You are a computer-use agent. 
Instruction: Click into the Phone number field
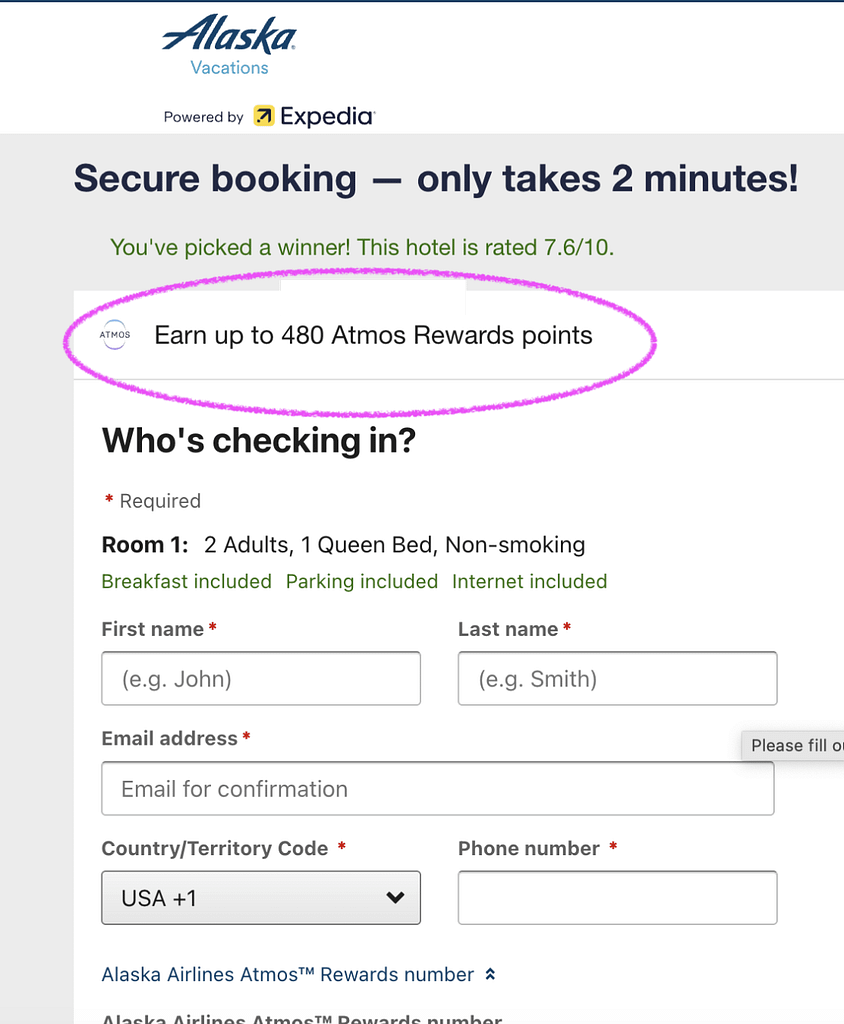pyautogui.click(x=617, y=897)
